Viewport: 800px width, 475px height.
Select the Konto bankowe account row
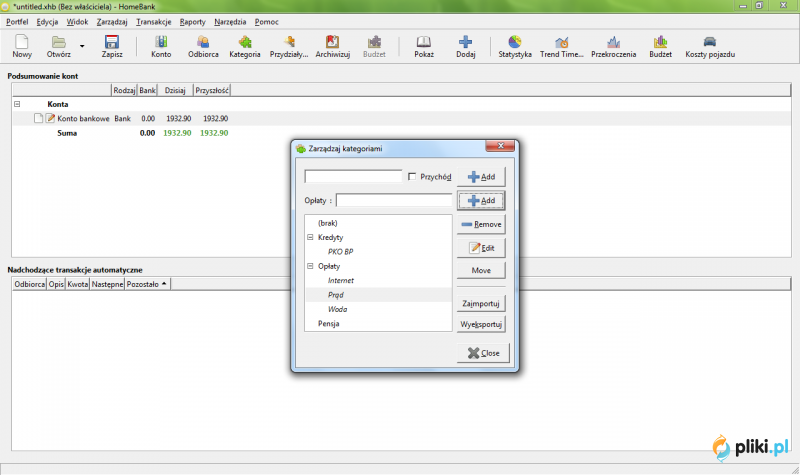click(x=402, y=118)
